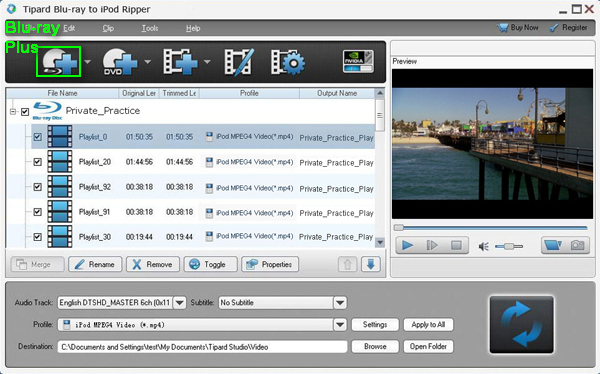Uncheck the Playlist_91 checkbox
Viewport: 600px width, 374px height.
(x=38, y=212)
